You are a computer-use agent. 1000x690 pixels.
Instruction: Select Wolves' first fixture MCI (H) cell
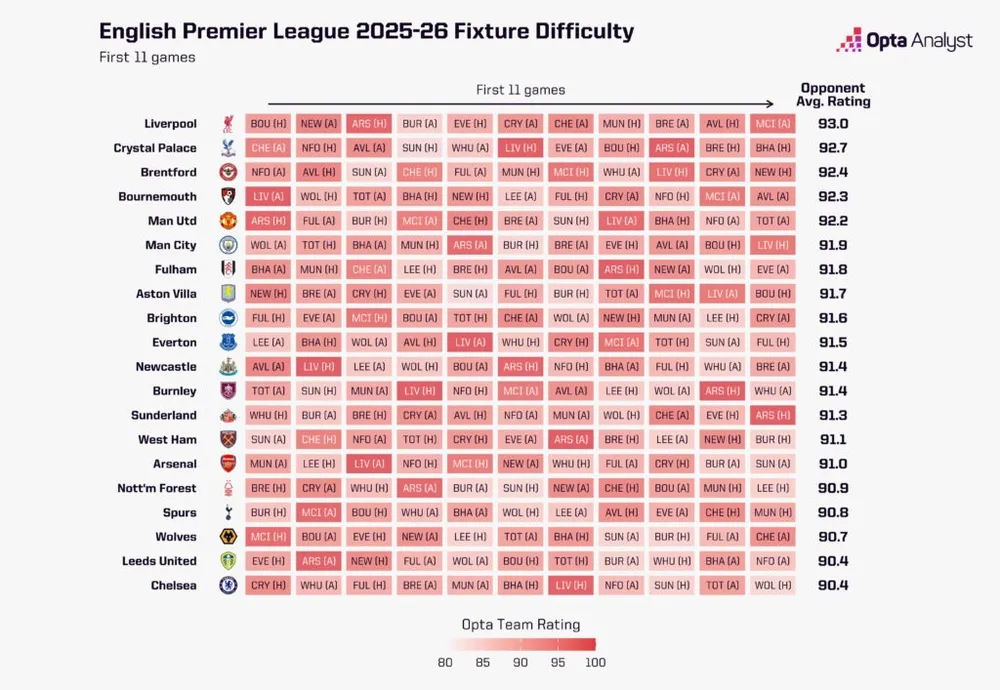tap(267, 537)
